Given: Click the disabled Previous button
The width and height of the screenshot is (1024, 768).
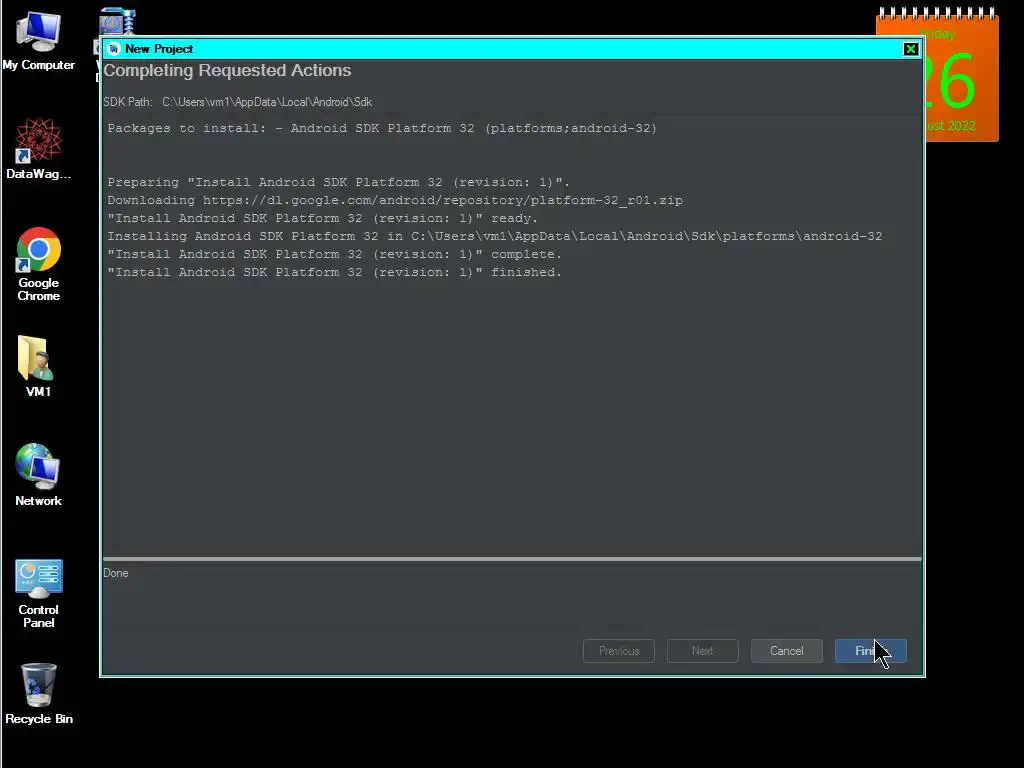Looking at the screenshot, I should 618,650.
